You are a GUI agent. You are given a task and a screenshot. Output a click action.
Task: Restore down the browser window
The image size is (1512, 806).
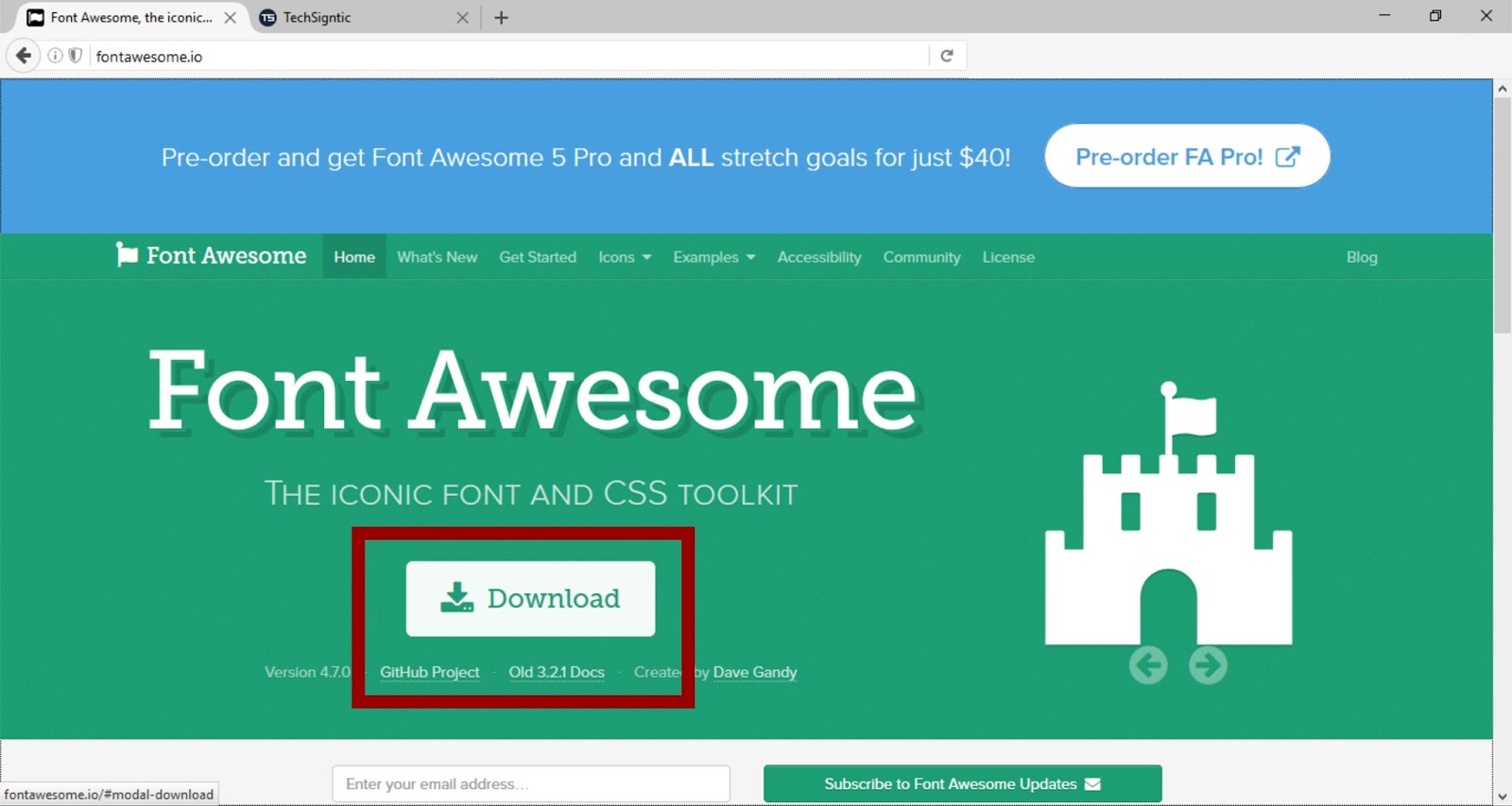coord(1435,16)
